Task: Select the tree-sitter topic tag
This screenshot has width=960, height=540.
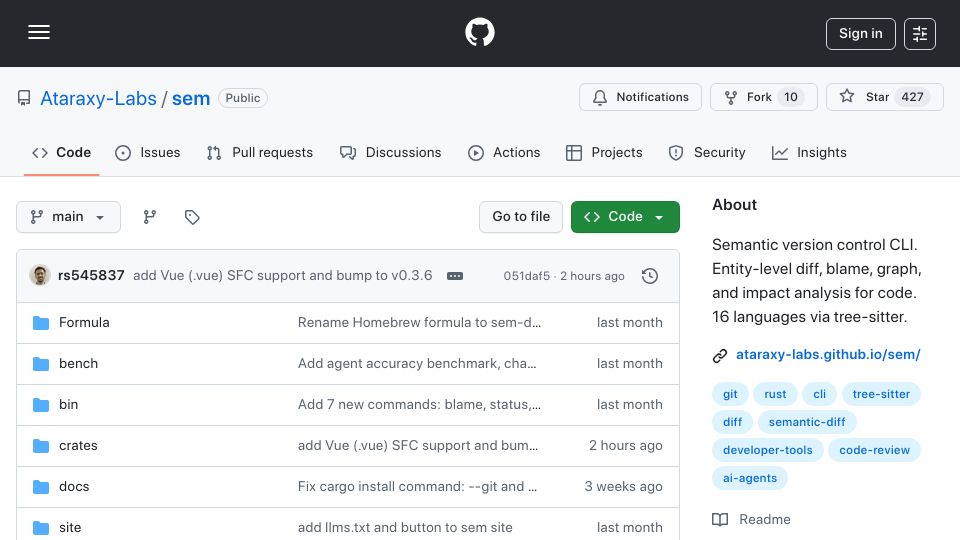Action: coord(881,394)
